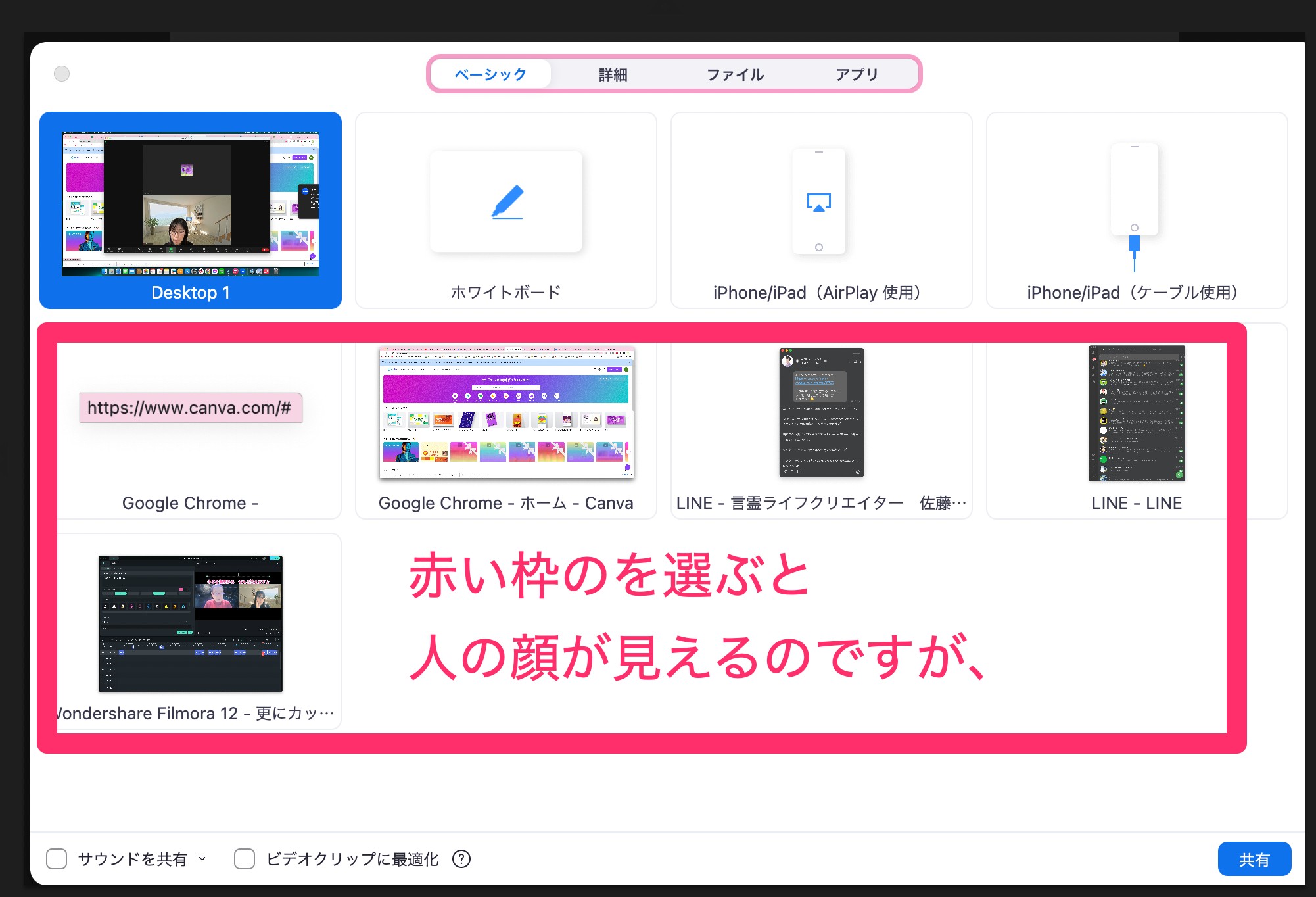This screenshot has width=1316, height=897.
Task: Click the Google Chrome - ホーム - Canva label
Action: (506, 503)
